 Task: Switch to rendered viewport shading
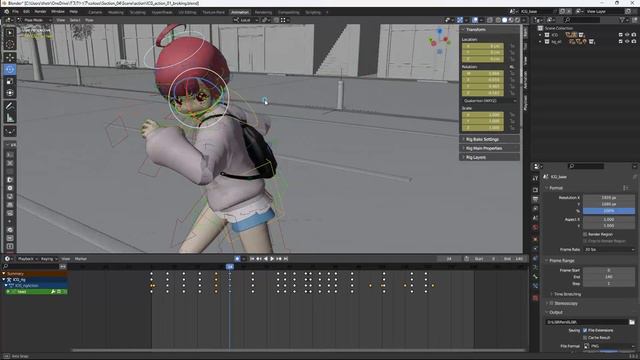click(x=518, y=20)
